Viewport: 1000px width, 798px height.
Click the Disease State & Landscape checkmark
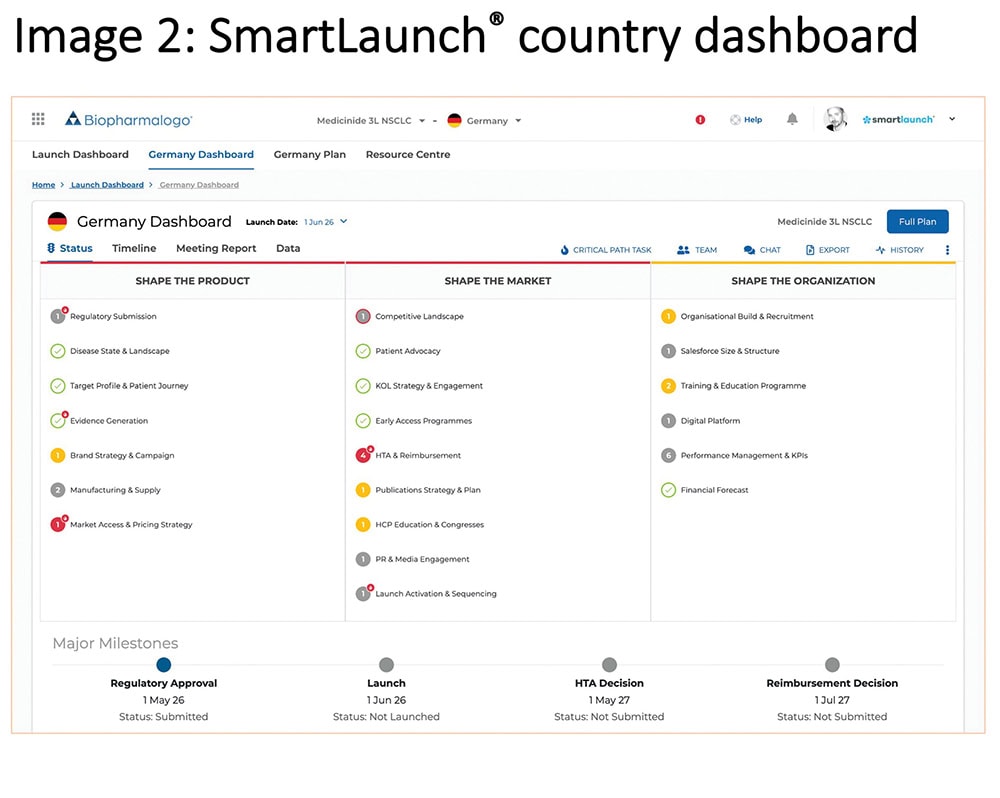coord(58,351)
